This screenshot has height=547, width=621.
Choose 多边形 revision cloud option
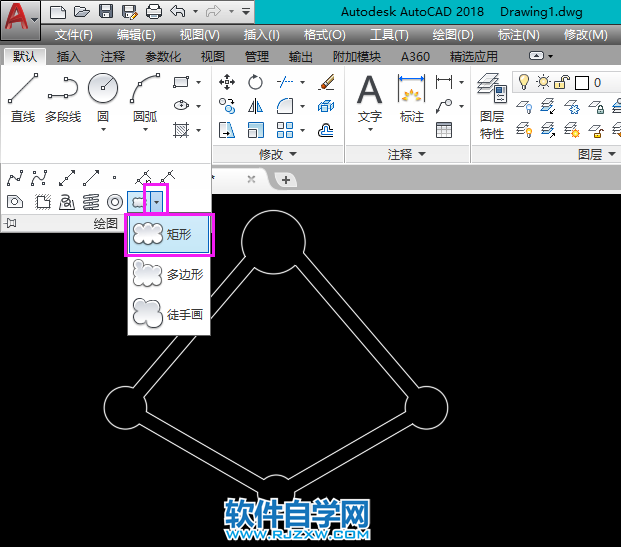(x=168, y=274)
